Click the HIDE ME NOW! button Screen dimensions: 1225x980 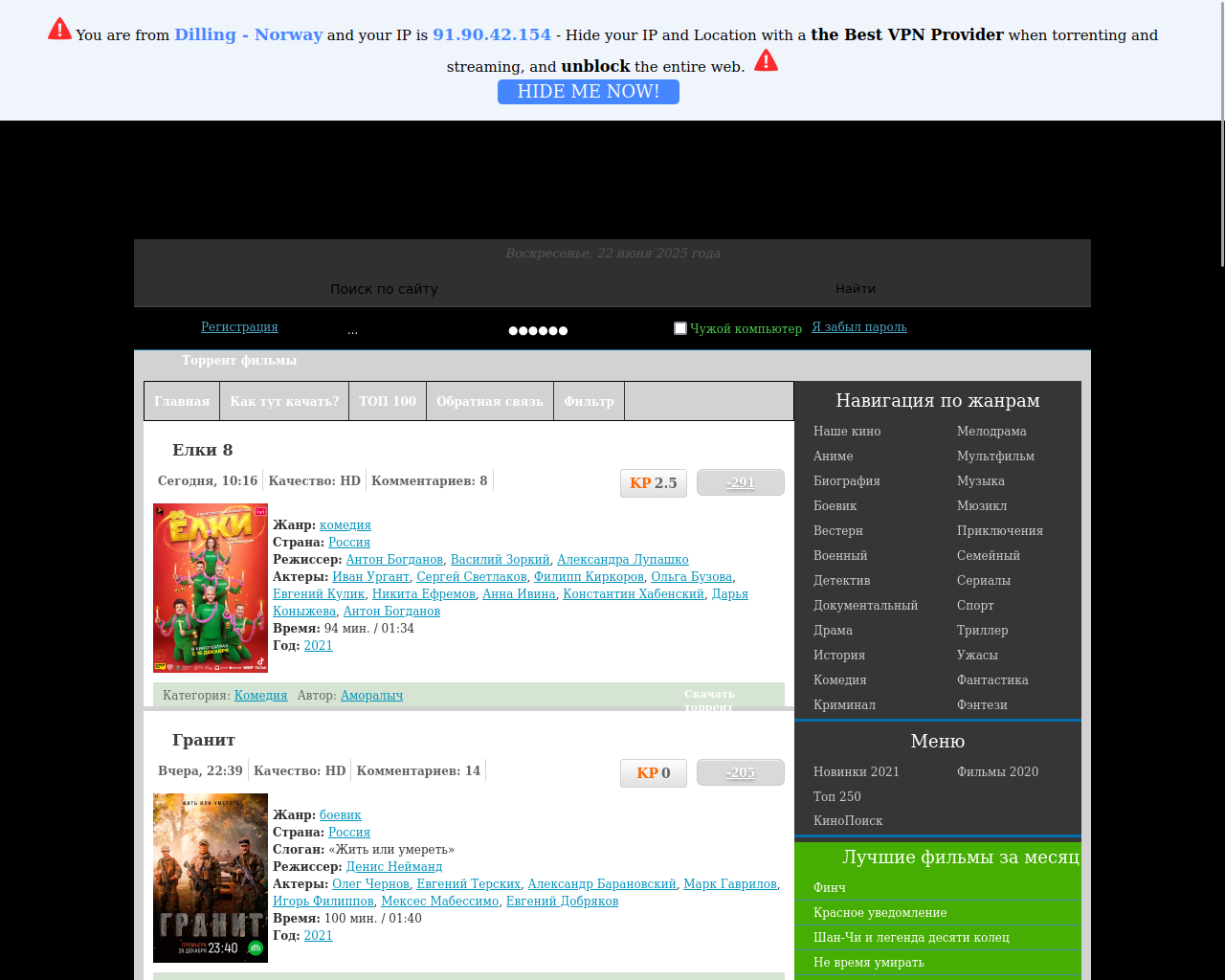[x=589, y=92]
